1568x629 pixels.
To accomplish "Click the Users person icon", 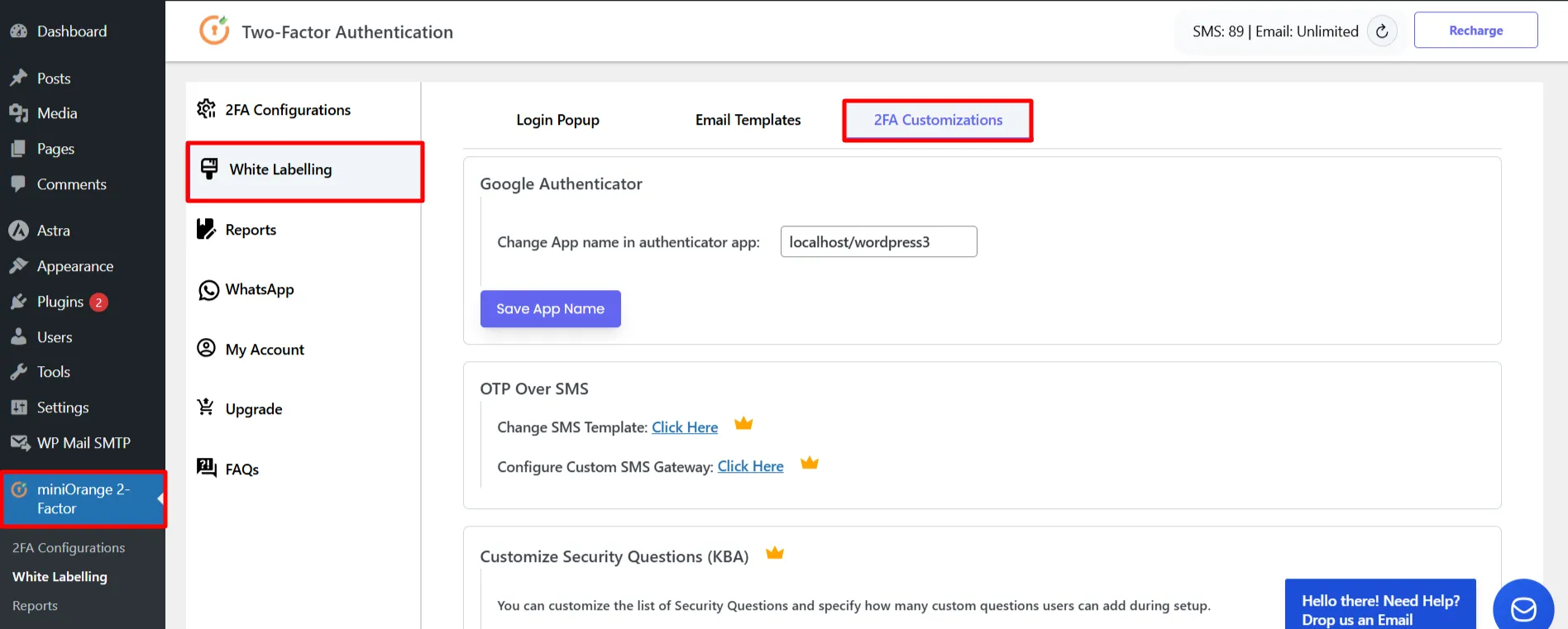I will click(18, 337).
